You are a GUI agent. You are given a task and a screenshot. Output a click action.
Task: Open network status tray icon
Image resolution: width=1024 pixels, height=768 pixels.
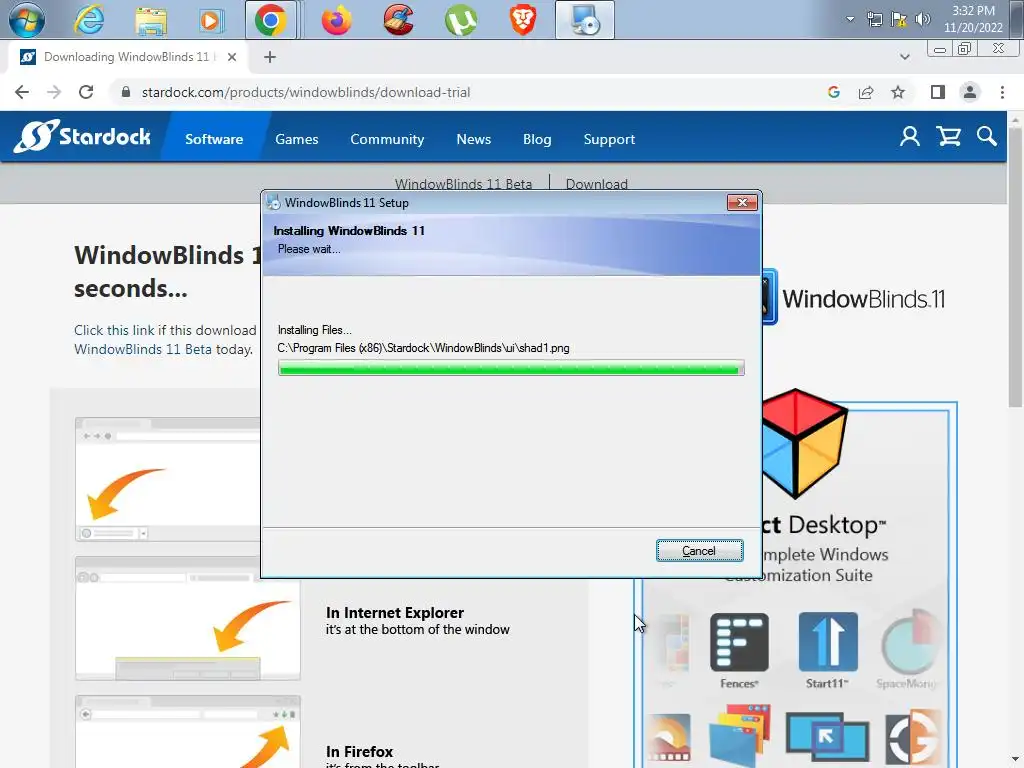[x=874, y=19]
